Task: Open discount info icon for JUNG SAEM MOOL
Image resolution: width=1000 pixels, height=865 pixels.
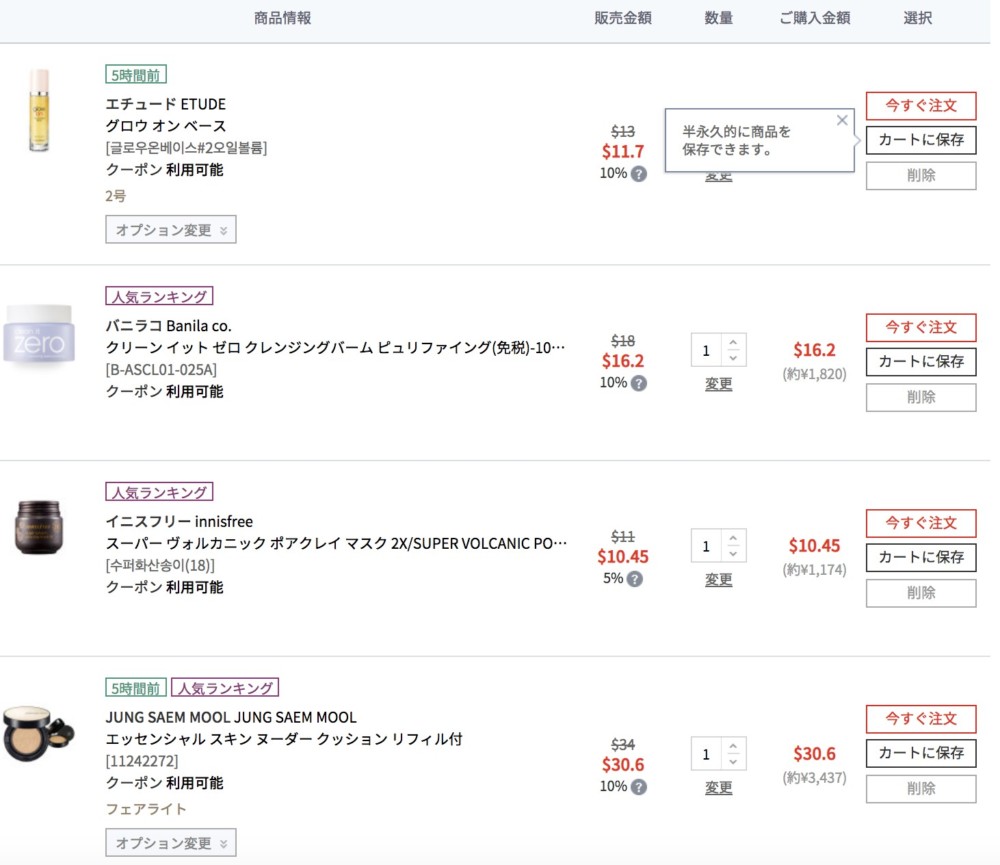Action: pos(638,787)
